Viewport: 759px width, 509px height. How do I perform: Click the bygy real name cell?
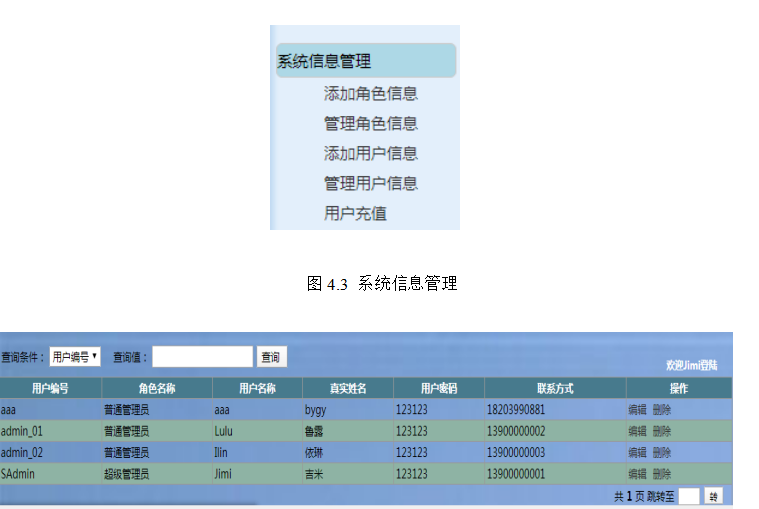point(348,410)
